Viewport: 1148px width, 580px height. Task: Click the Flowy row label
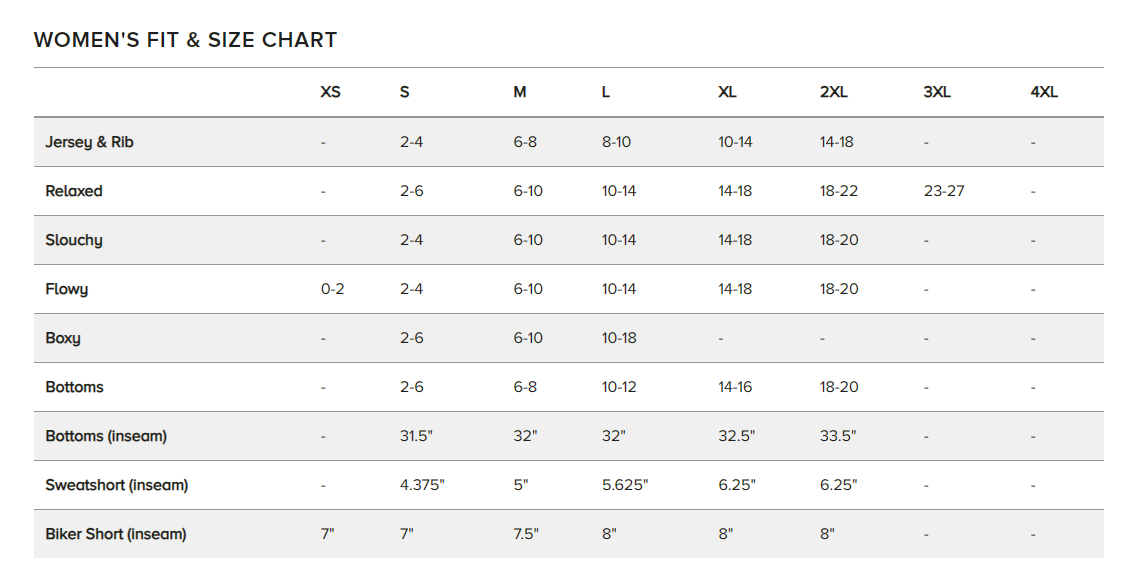tap(67, 289)
